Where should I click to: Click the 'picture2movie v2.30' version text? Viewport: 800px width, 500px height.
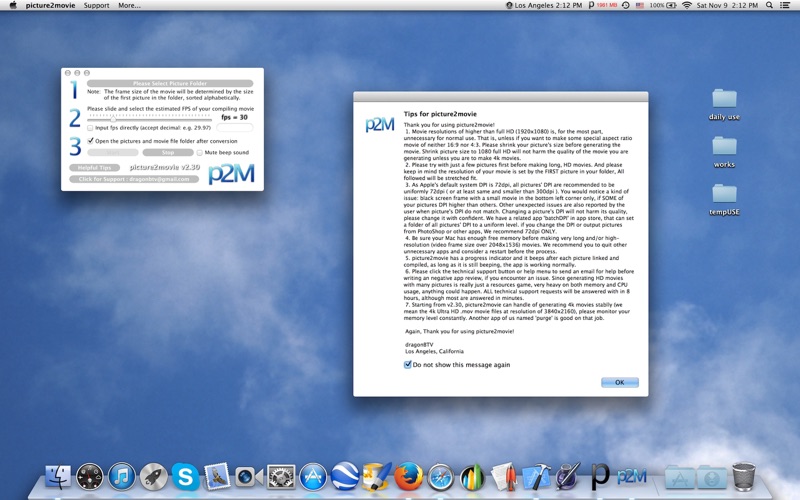click(x=164, y=167)
